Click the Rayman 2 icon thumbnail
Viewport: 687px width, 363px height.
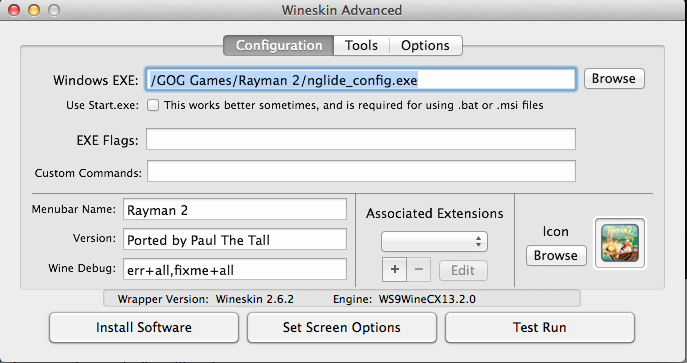(620, 243)
